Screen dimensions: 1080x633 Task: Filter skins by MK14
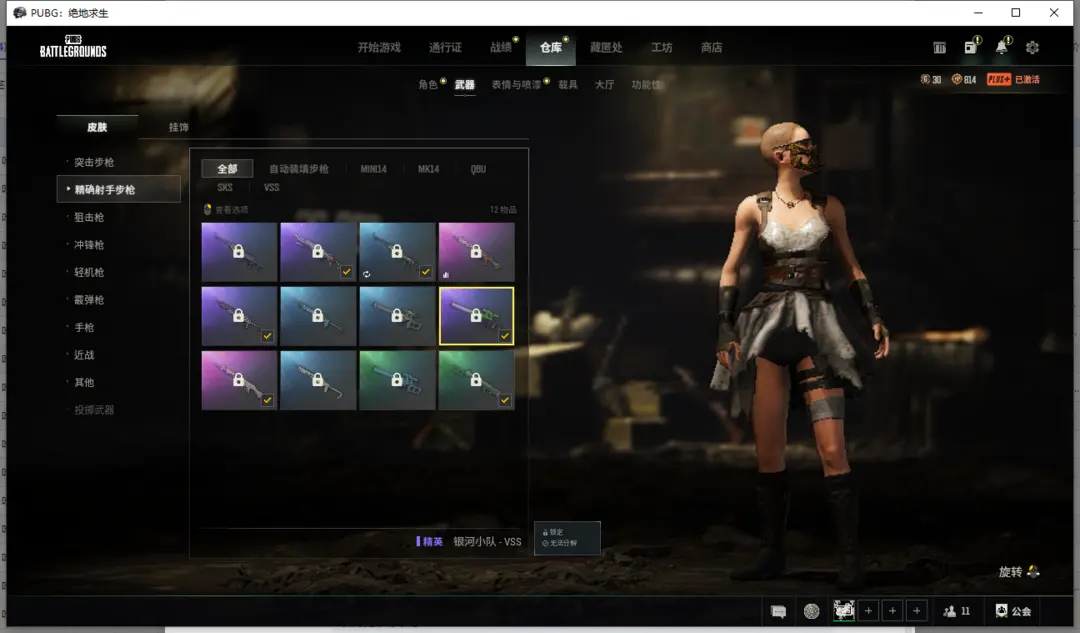(428, 169)
